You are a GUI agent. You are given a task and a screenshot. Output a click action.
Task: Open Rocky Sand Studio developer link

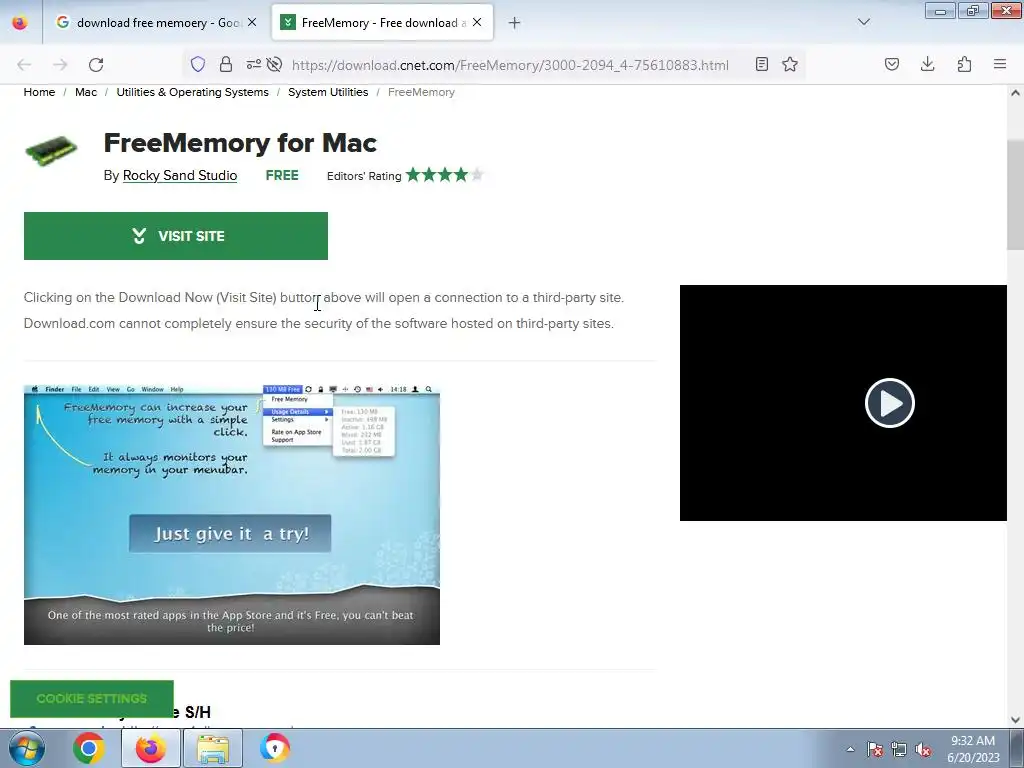click(180, 175)
